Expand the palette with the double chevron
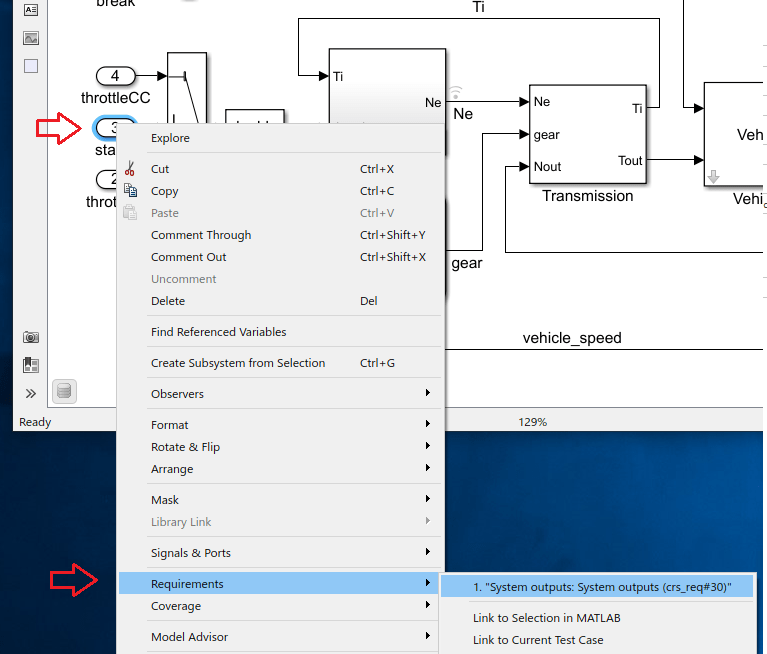This screenshot has width=767, height=654. coord(30,393)
